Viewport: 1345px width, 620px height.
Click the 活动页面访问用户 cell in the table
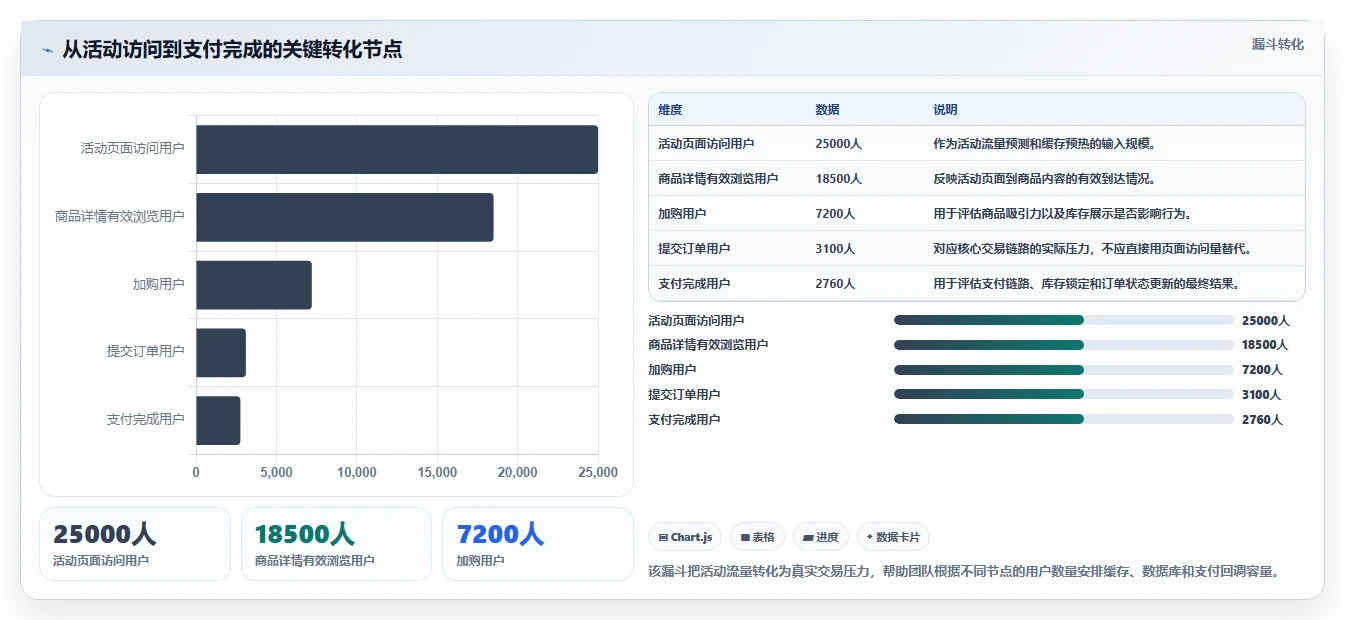pos(706,144)
